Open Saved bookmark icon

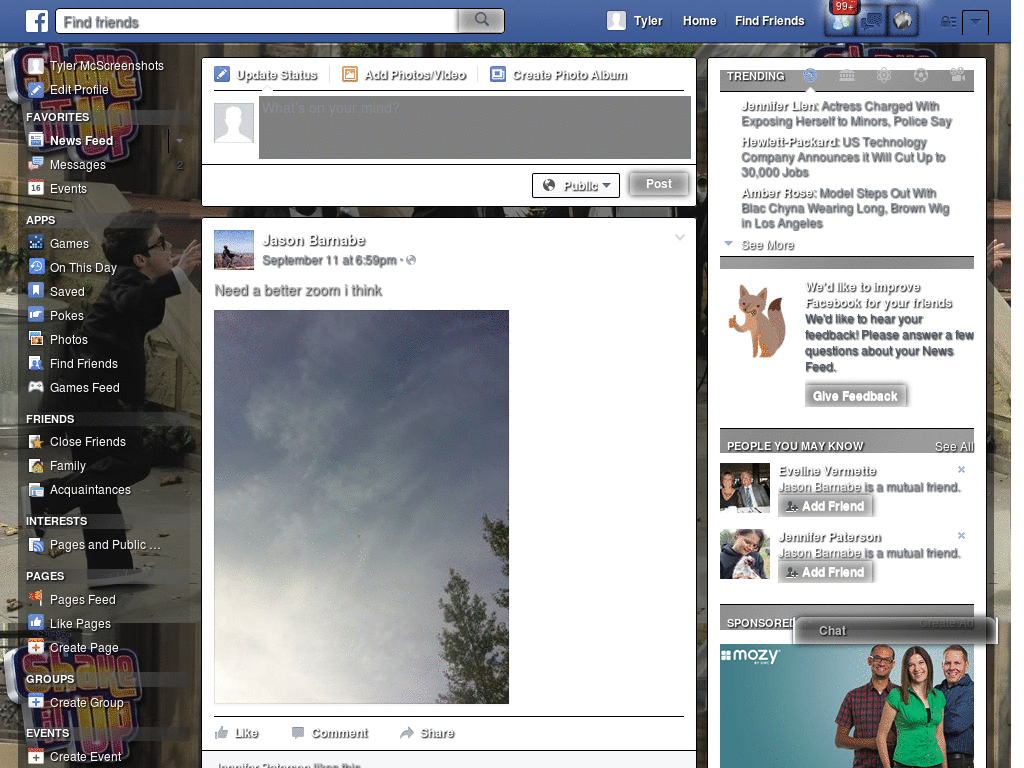tap(36, 291)
